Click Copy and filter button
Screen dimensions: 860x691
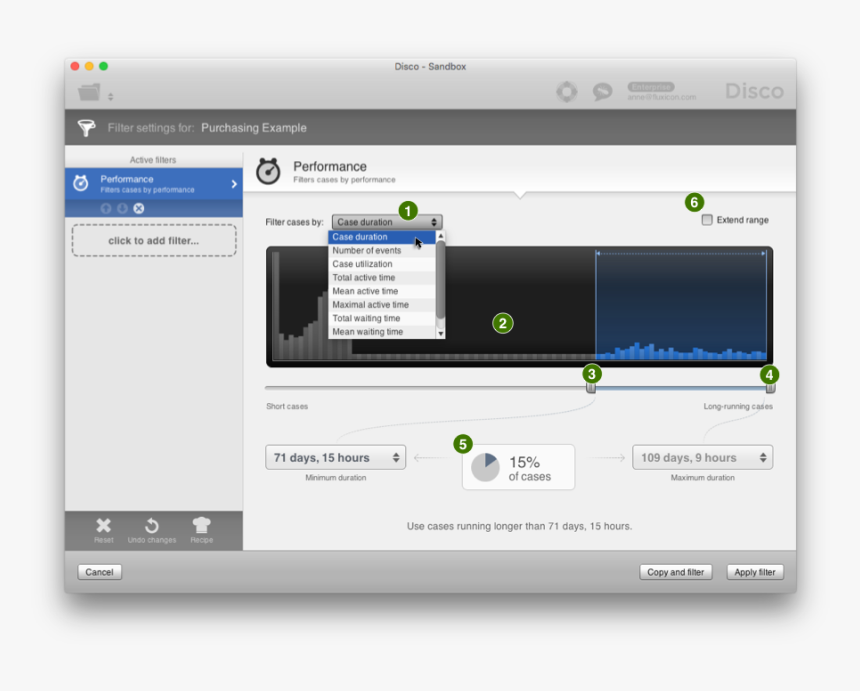point(675,572)
